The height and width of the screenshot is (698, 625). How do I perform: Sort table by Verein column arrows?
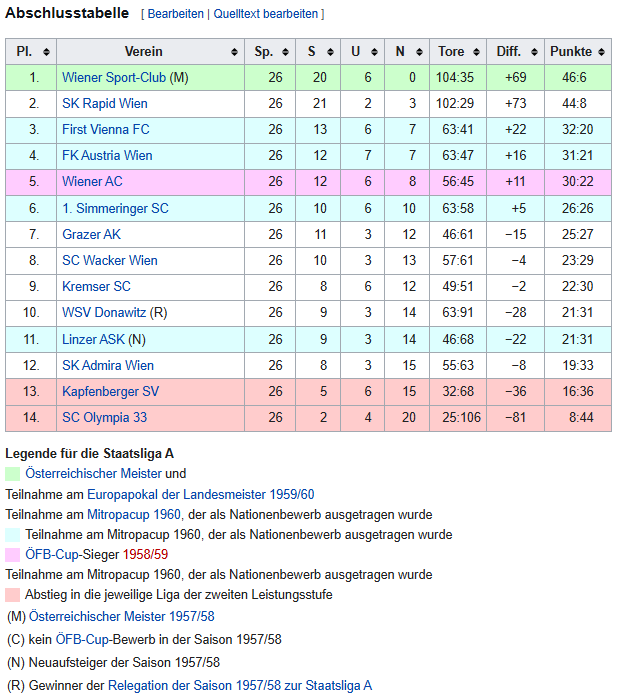pyautogui.click(x=234, y=52)
